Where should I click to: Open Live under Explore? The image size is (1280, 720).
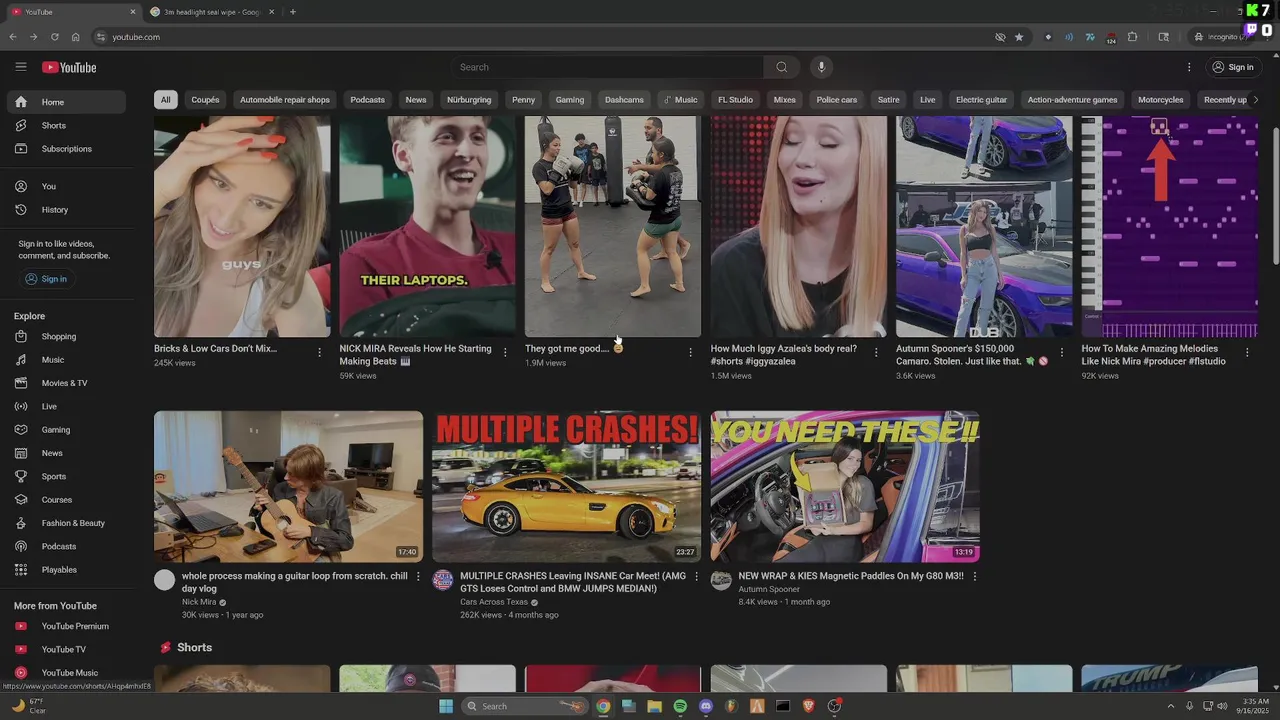click(x=66, y=406)
